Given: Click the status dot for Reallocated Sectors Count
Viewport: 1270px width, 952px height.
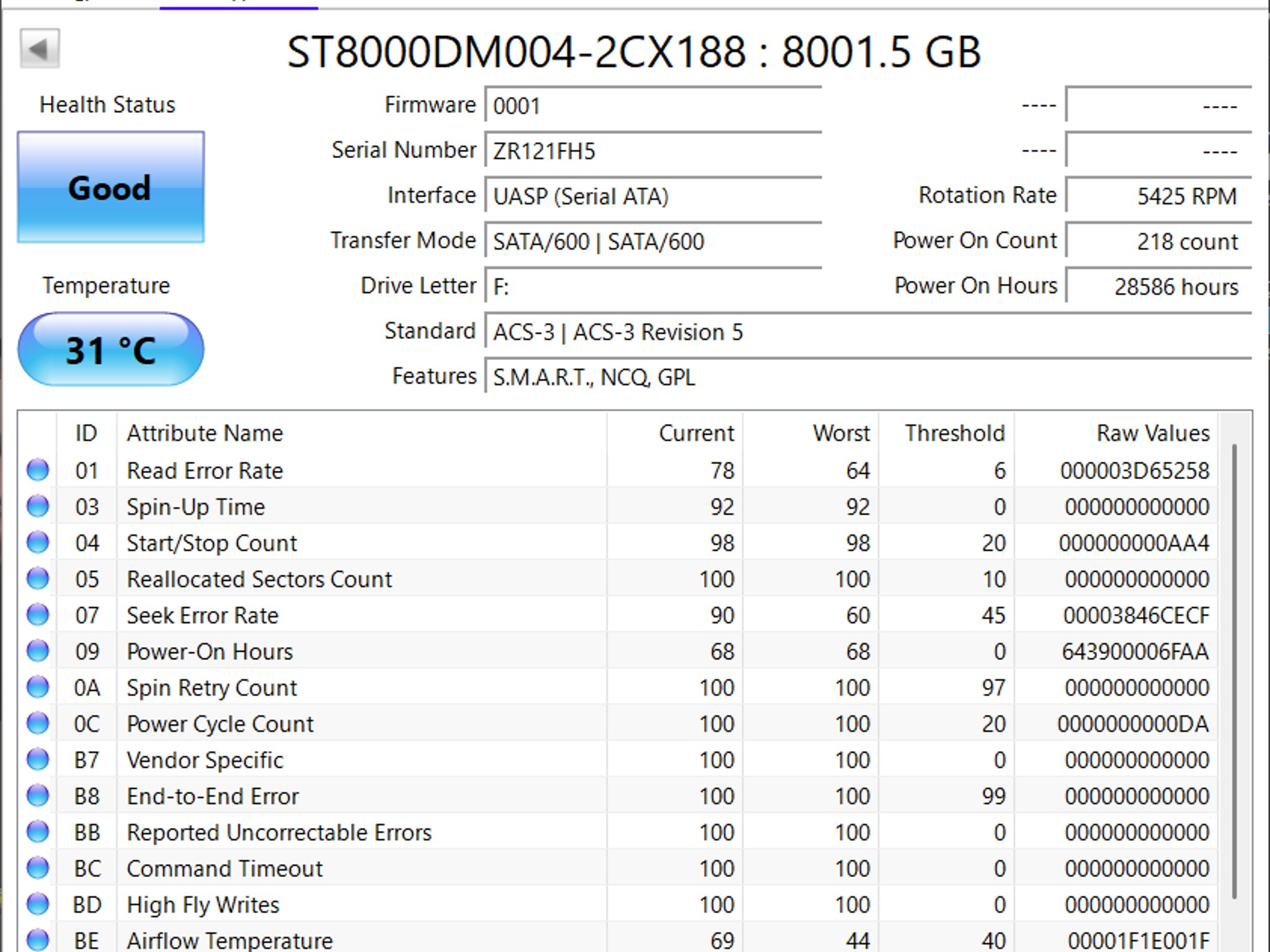Looking at the screenshot, I should tap(38, 578).
